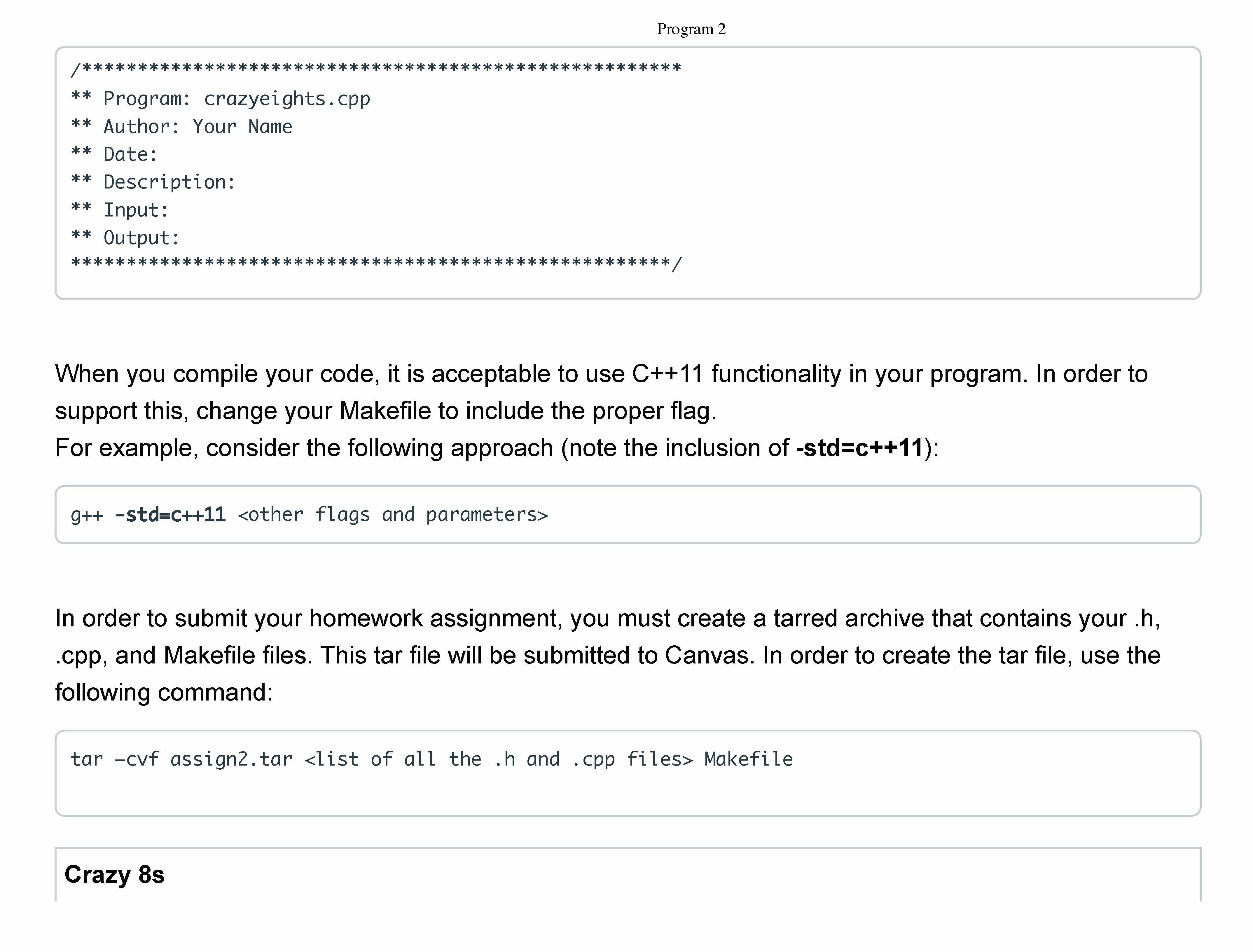The image size is (1253, 952).
Task: Click the "Output:" comment line
Action: tap(141, 237)
